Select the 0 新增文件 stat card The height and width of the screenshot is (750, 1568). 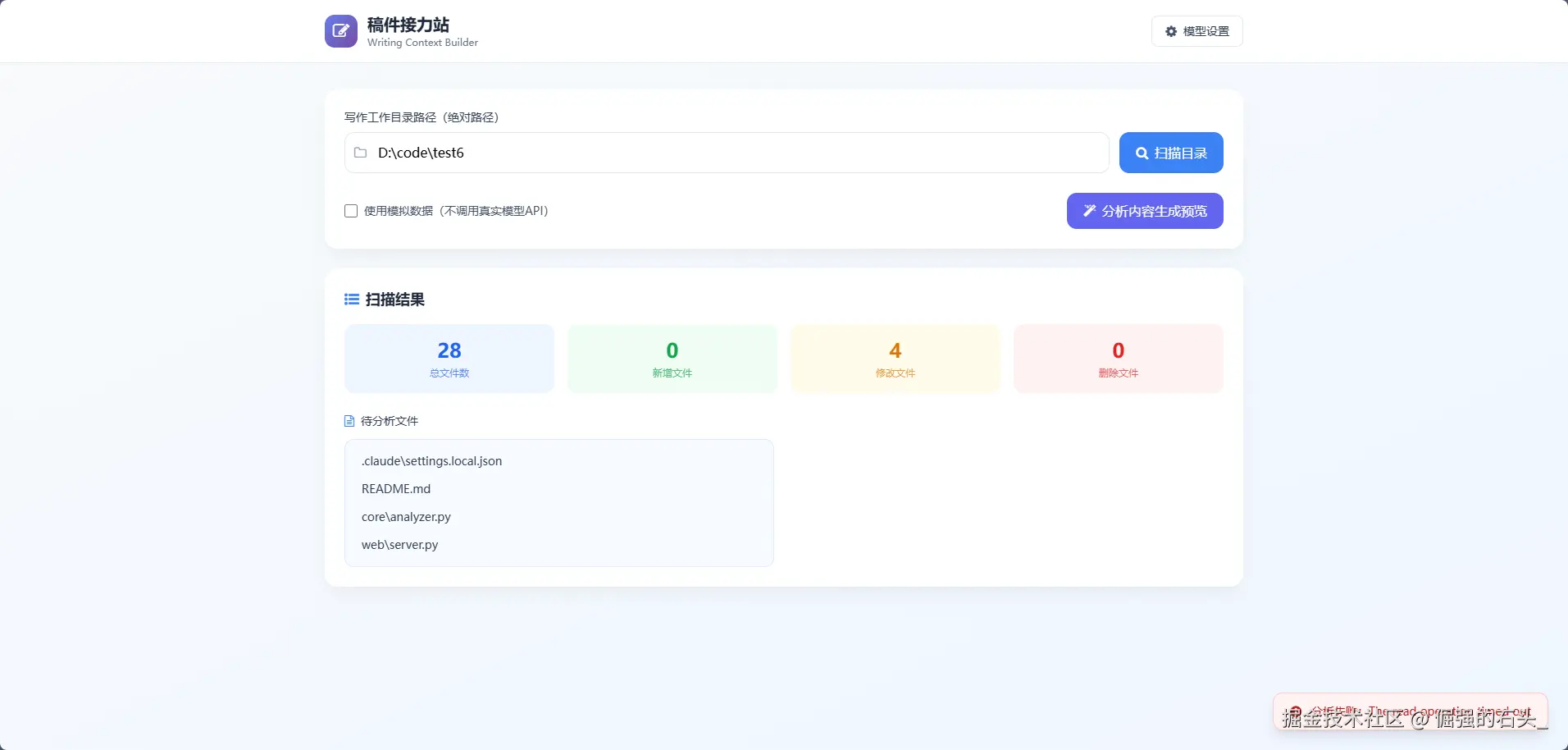[672, 359]
